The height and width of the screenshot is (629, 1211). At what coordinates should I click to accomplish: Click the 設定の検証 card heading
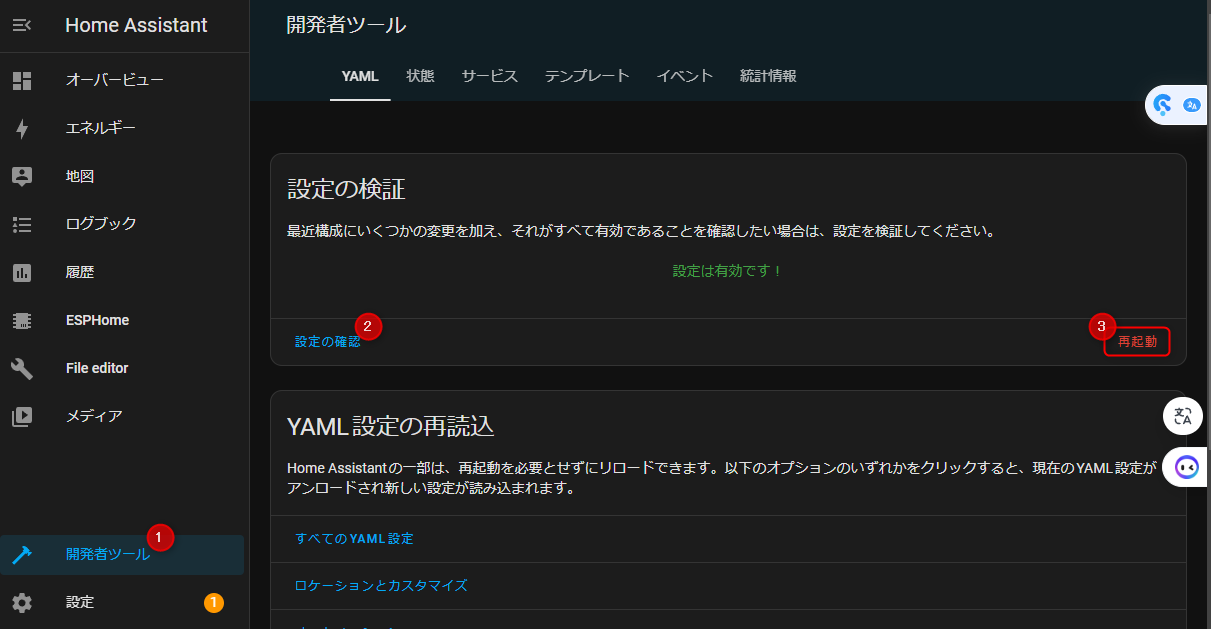(x=346, y=189)
